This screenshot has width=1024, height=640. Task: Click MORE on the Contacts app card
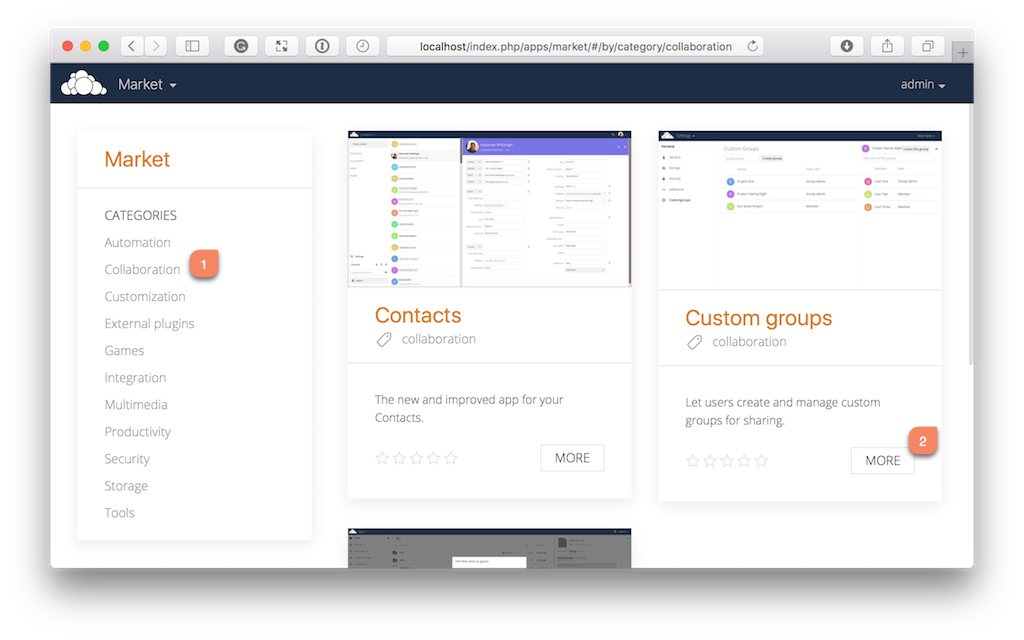click(572, 457)
